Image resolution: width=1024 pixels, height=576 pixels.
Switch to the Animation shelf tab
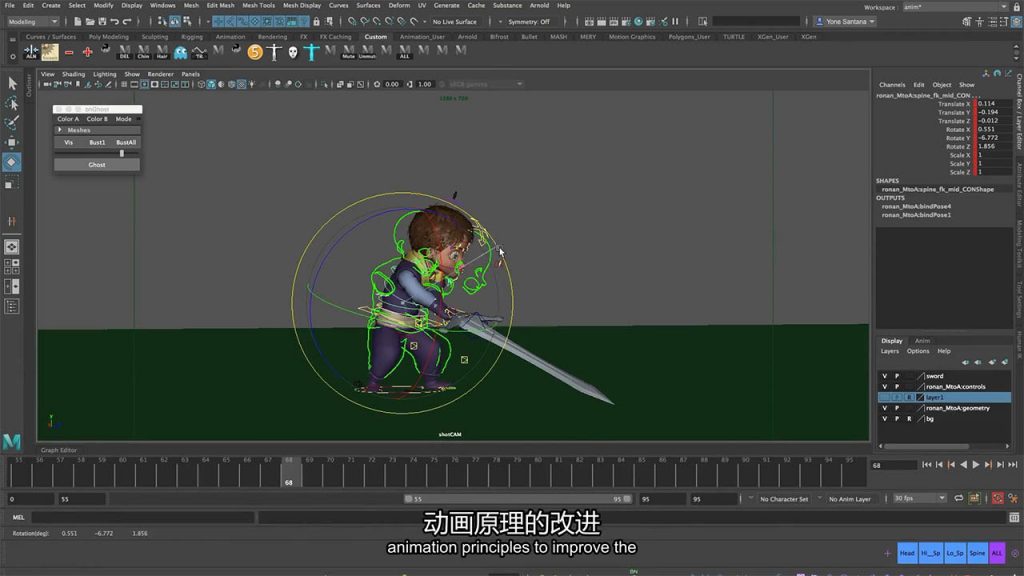pyautogui.click(x=231, y=37)
